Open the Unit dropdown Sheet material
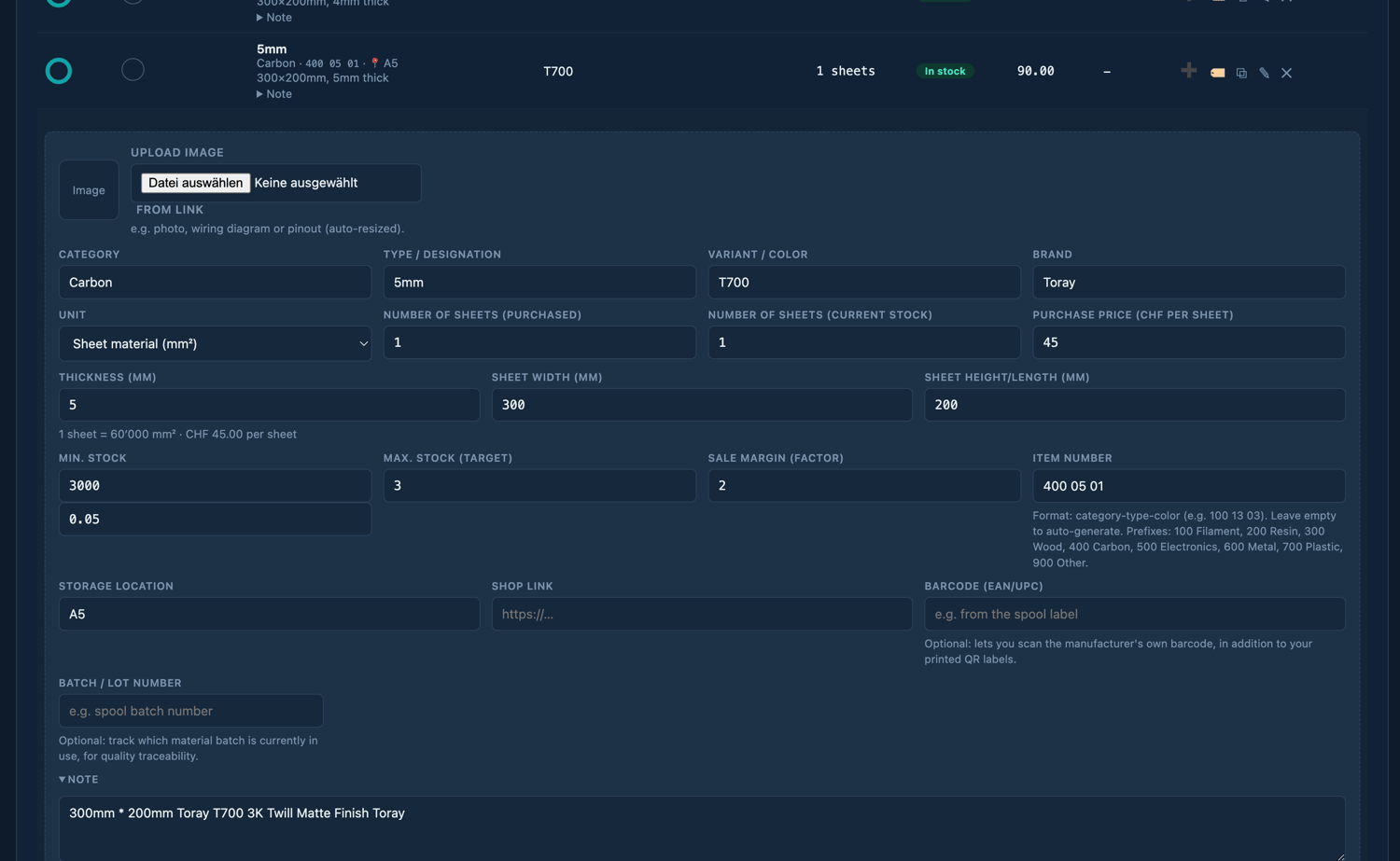The height and width of the screenshot is (861, 1400). coord(216,343)
